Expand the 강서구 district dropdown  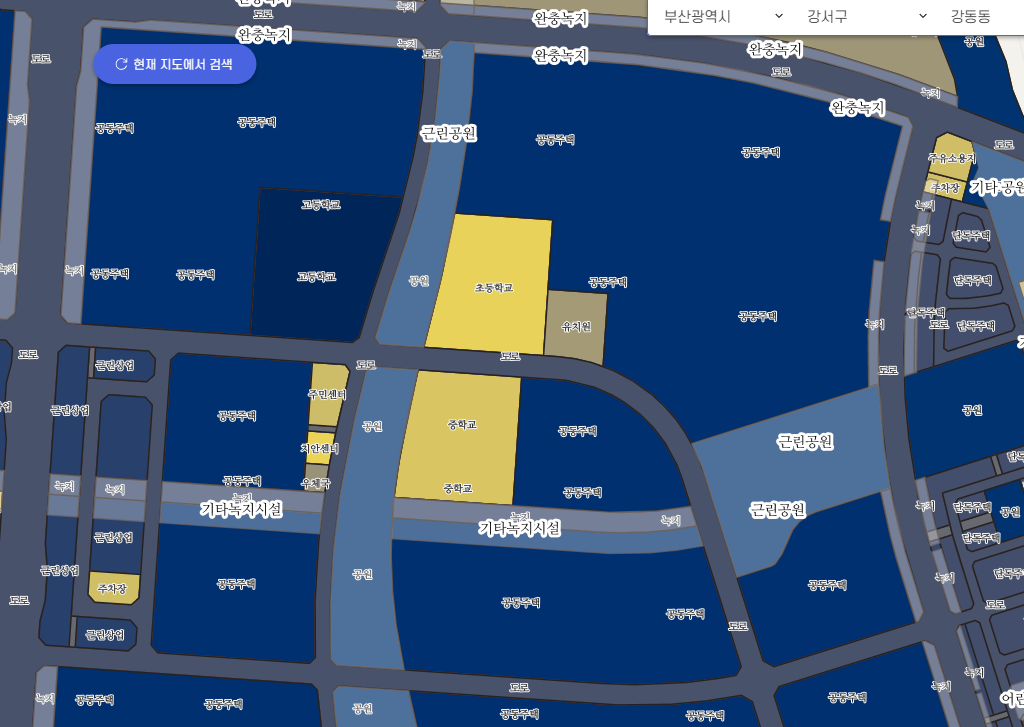pyautogui.click(x=867, y=17)
